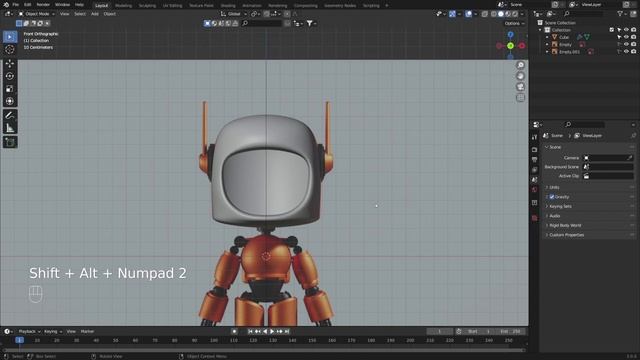
Task: Click red X axis on navigation gizmo
Action: point(522,46)
